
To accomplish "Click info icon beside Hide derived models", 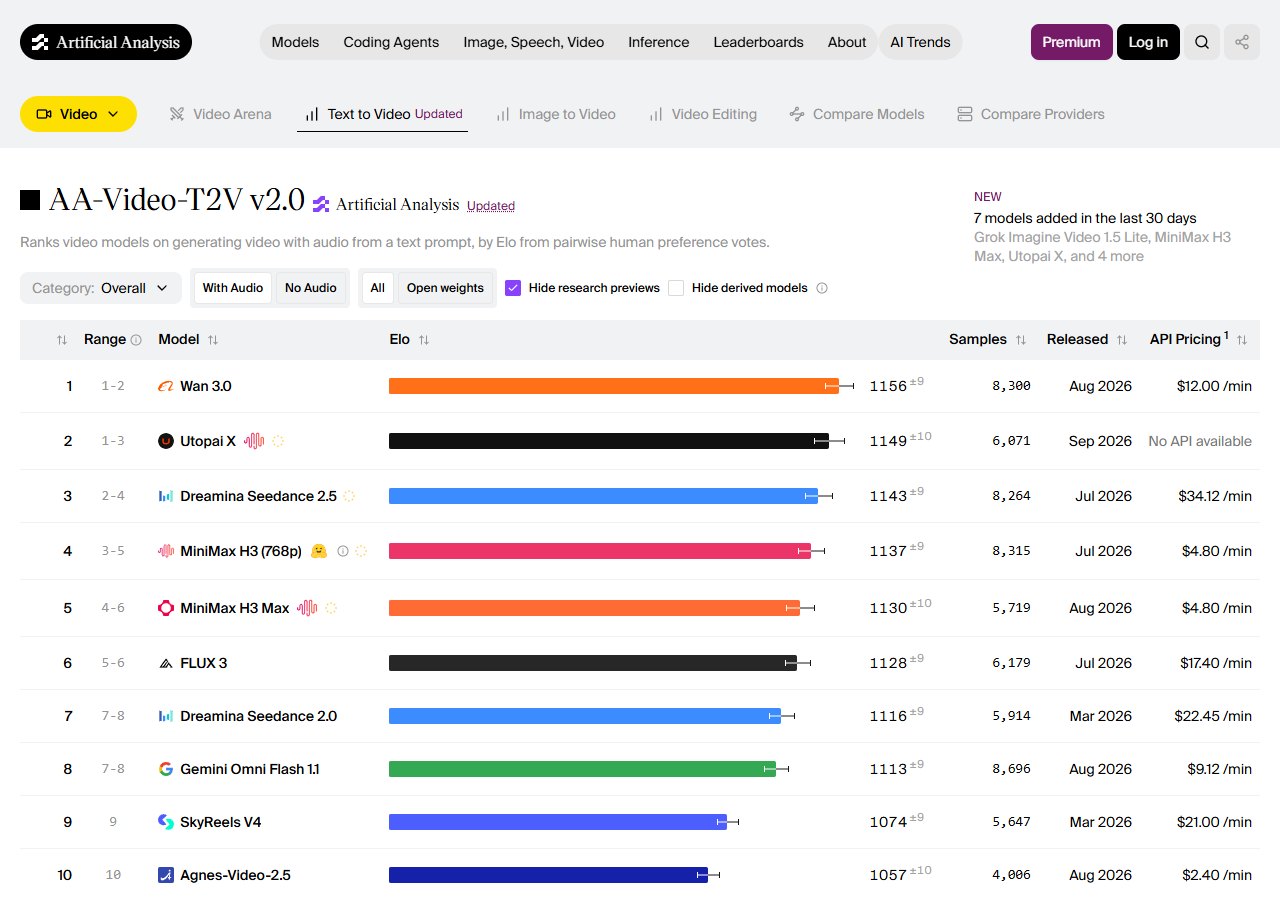I will [822, 288].
